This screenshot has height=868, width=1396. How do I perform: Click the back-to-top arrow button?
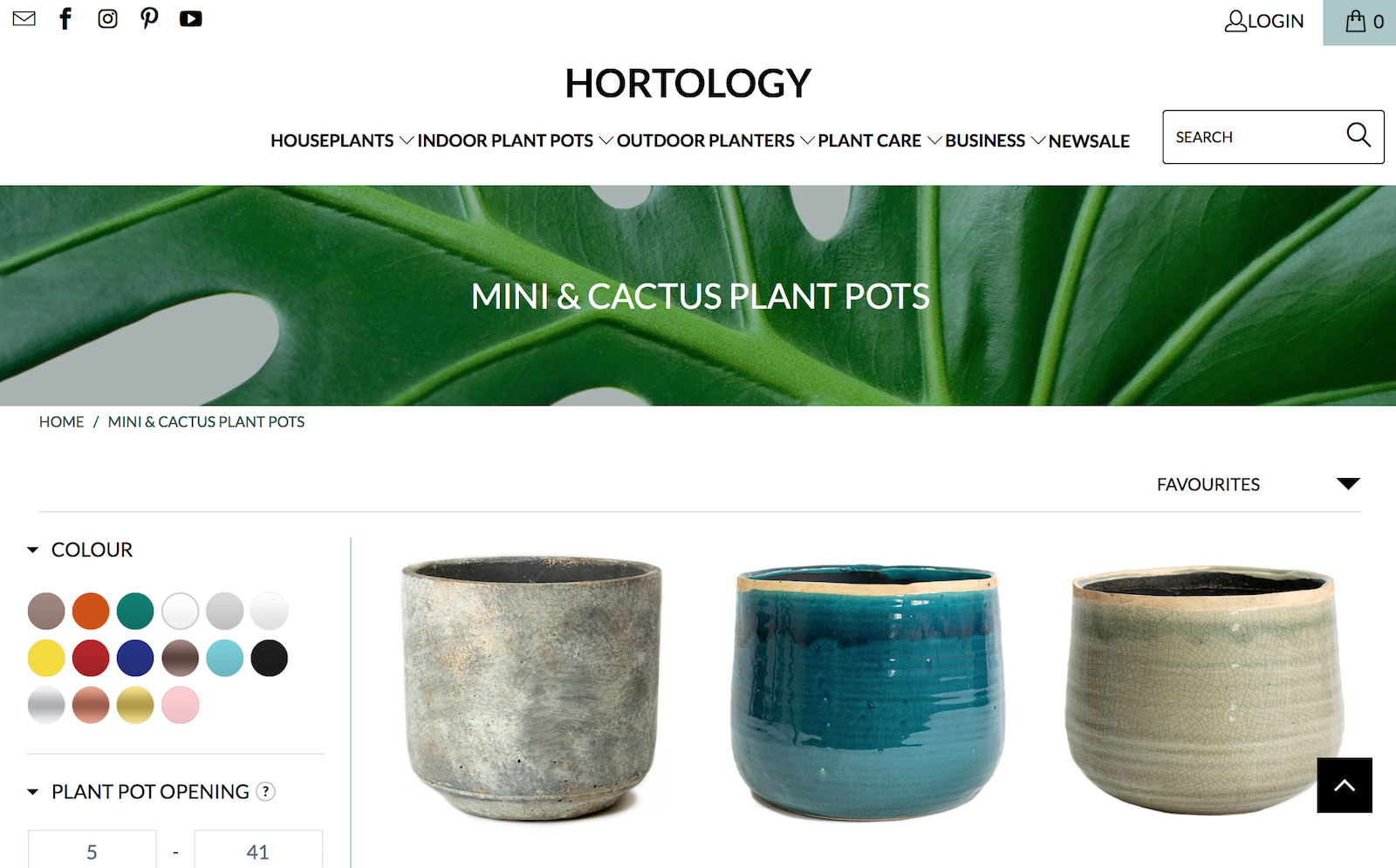[x=1345, y=785]
